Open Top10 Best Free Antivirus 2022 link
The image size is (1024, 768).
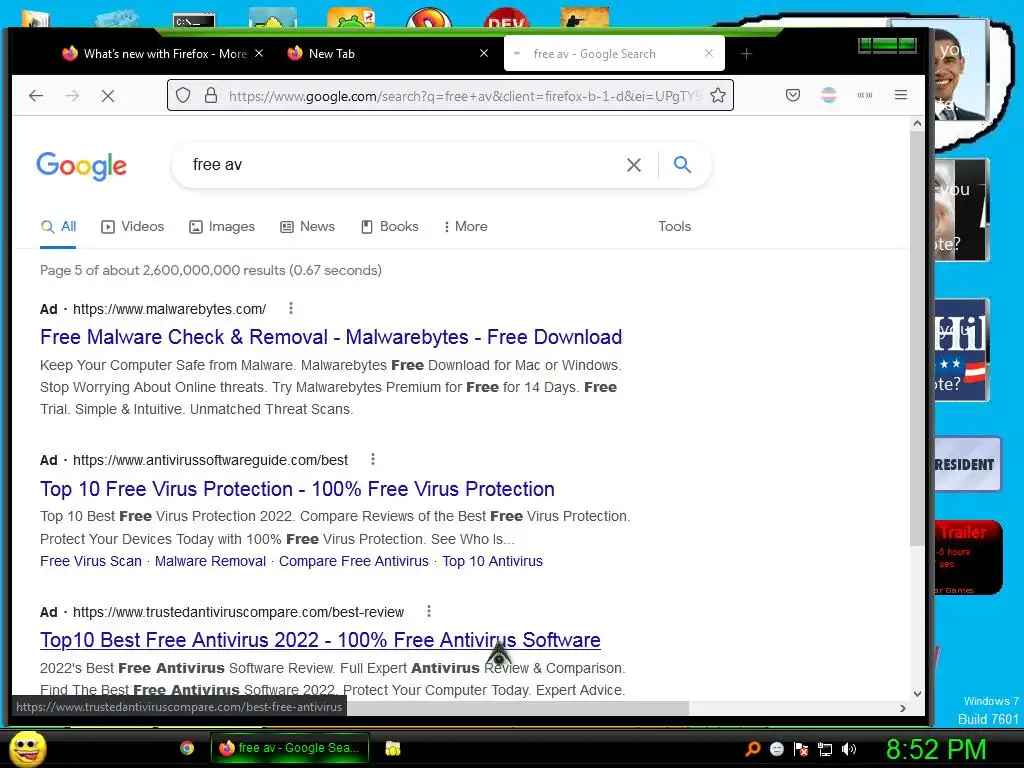pyautogui.click(x=320, y=640)
